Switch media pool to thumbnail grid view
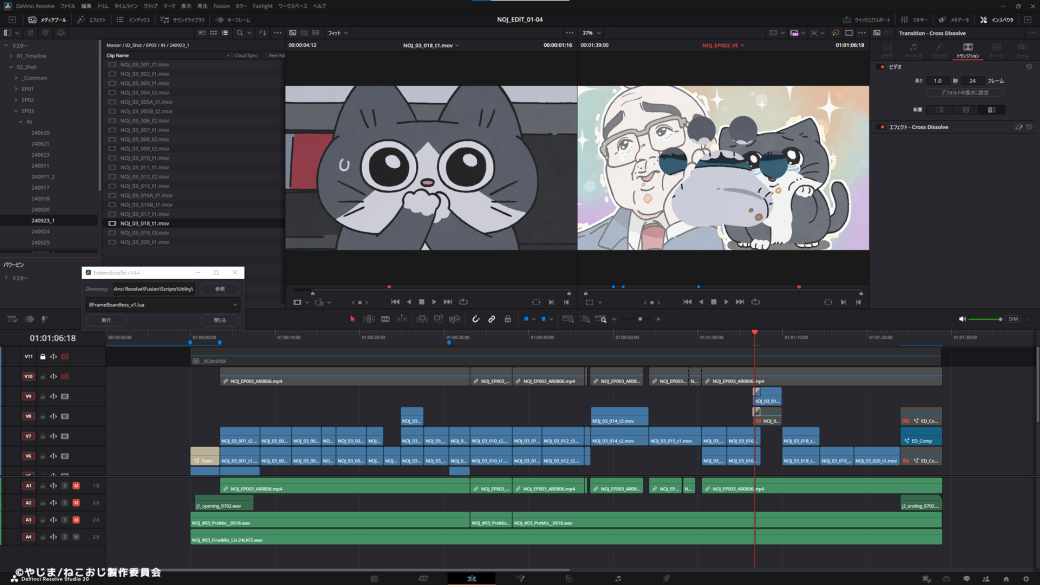 click(x=214, y=32)
